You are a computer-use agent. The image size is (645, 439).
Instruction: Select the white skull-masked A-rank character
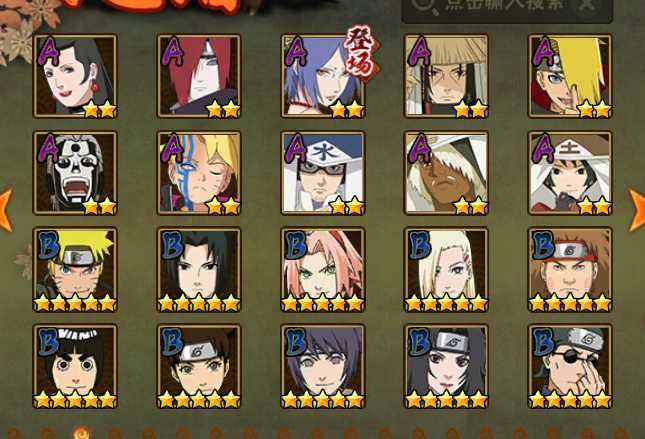75,173
